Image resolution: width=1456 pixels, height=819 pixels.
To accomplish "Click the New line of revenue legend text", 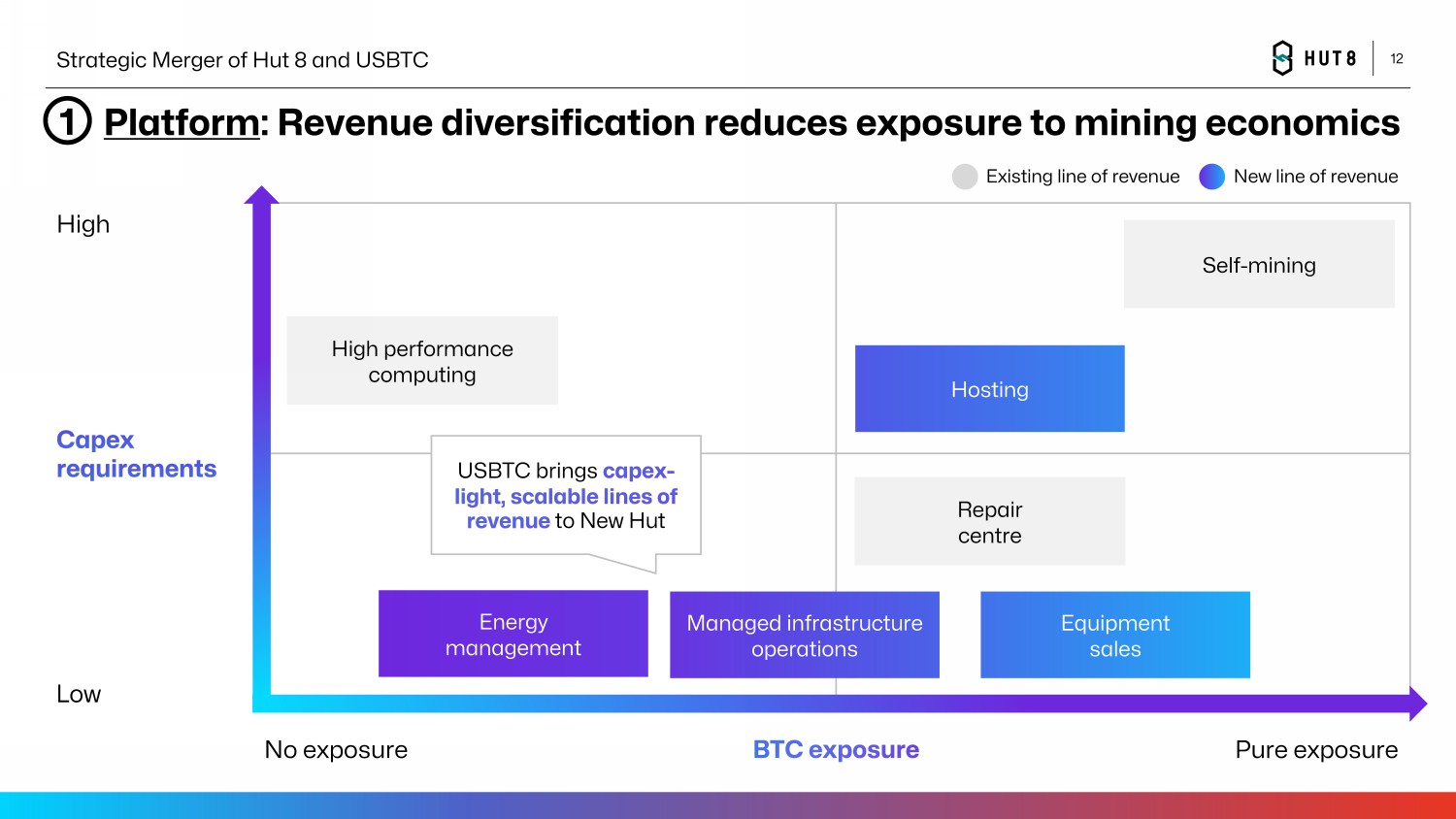I will pos(1315,177).
